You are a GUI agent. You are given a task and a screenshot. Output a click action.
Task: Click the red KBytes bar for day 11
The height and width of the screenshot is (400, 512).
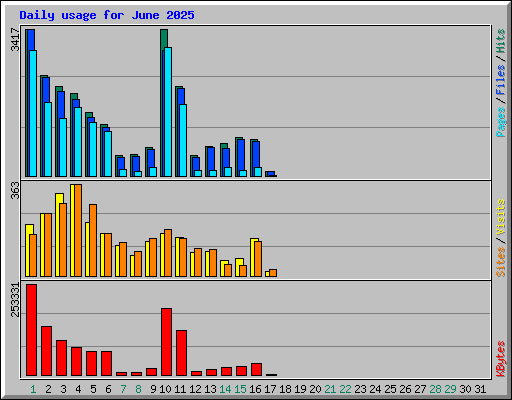[x=182, y=353]
